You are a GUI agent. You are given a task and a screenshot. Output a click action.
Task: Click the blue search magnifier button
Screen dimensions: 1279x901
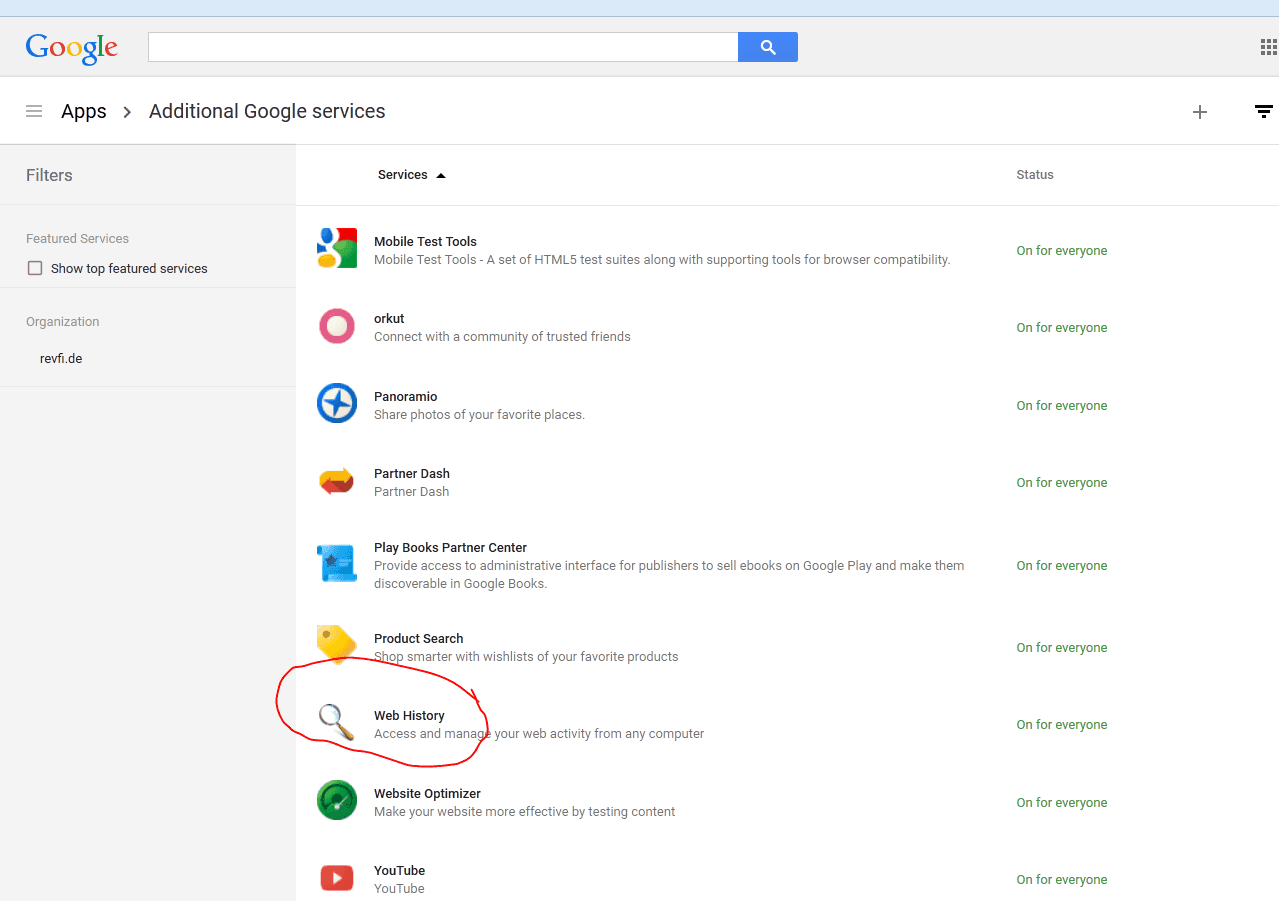[x=768, y=47]
